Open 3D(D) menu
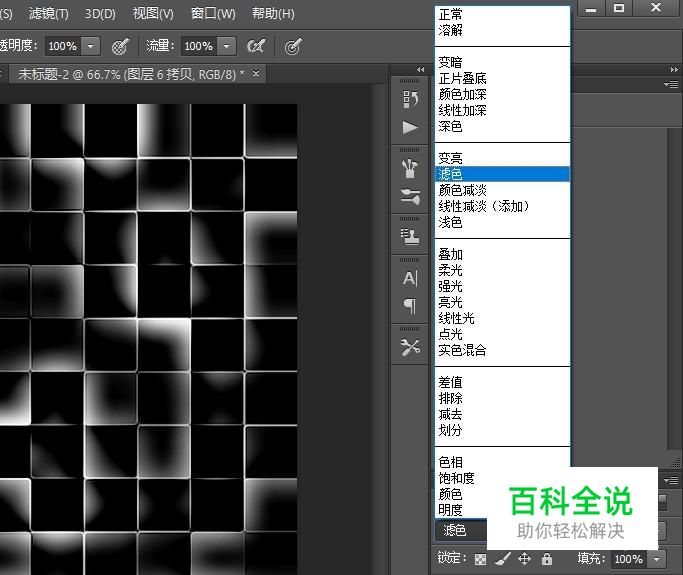Image resolution: width=683 pixels, height=575 pixels. click(x=100, y=14)
